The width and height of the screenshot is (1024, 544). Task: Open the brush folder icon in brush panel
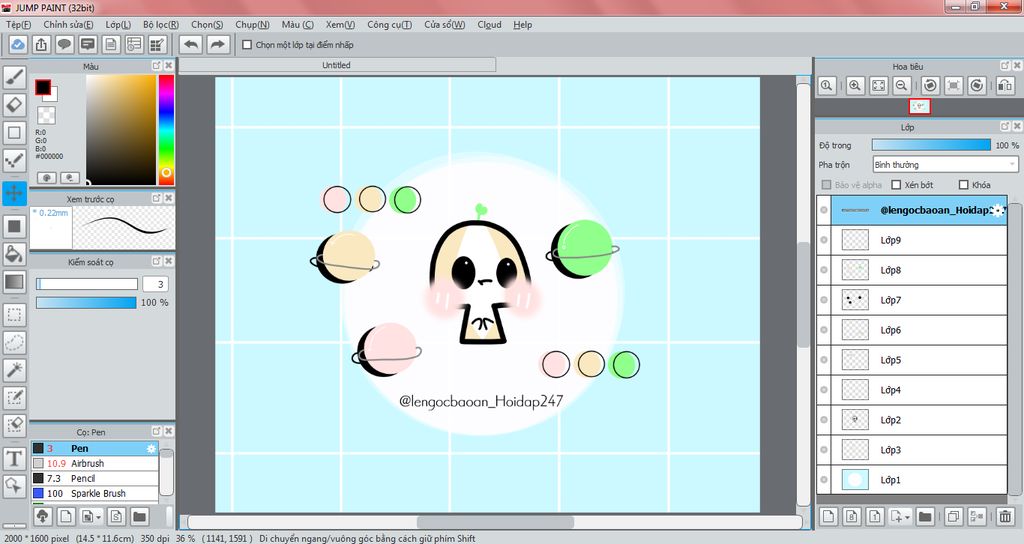click(139, 517)
